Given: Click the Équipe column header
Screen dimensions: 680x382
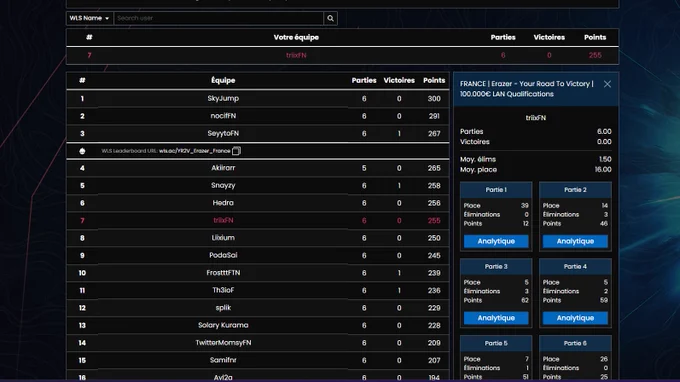Looking at the screenshot, I should [223, 80].
